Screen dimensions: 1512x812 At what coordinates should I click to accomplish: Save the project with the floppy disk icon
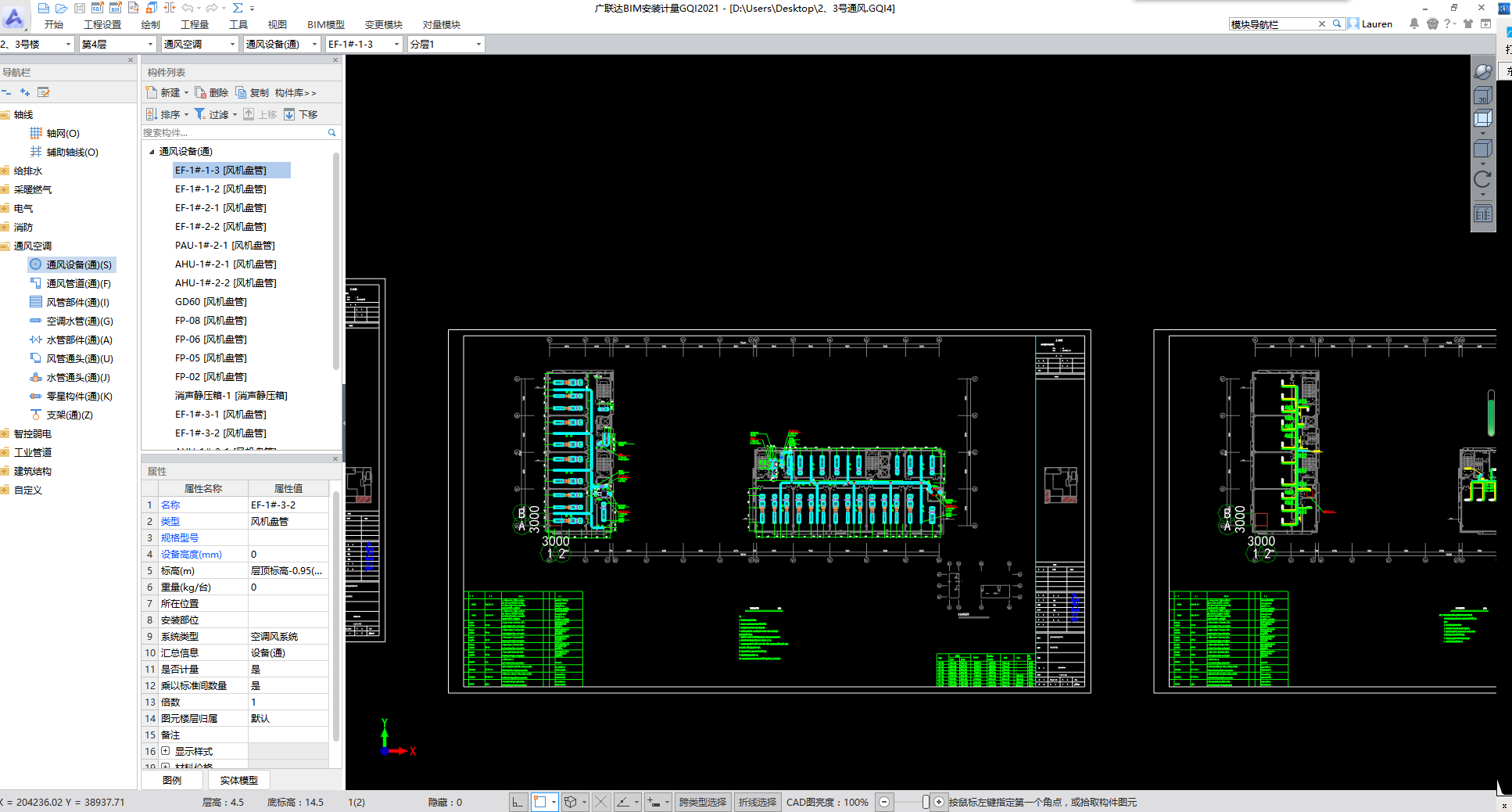click(x=80, y=8)
